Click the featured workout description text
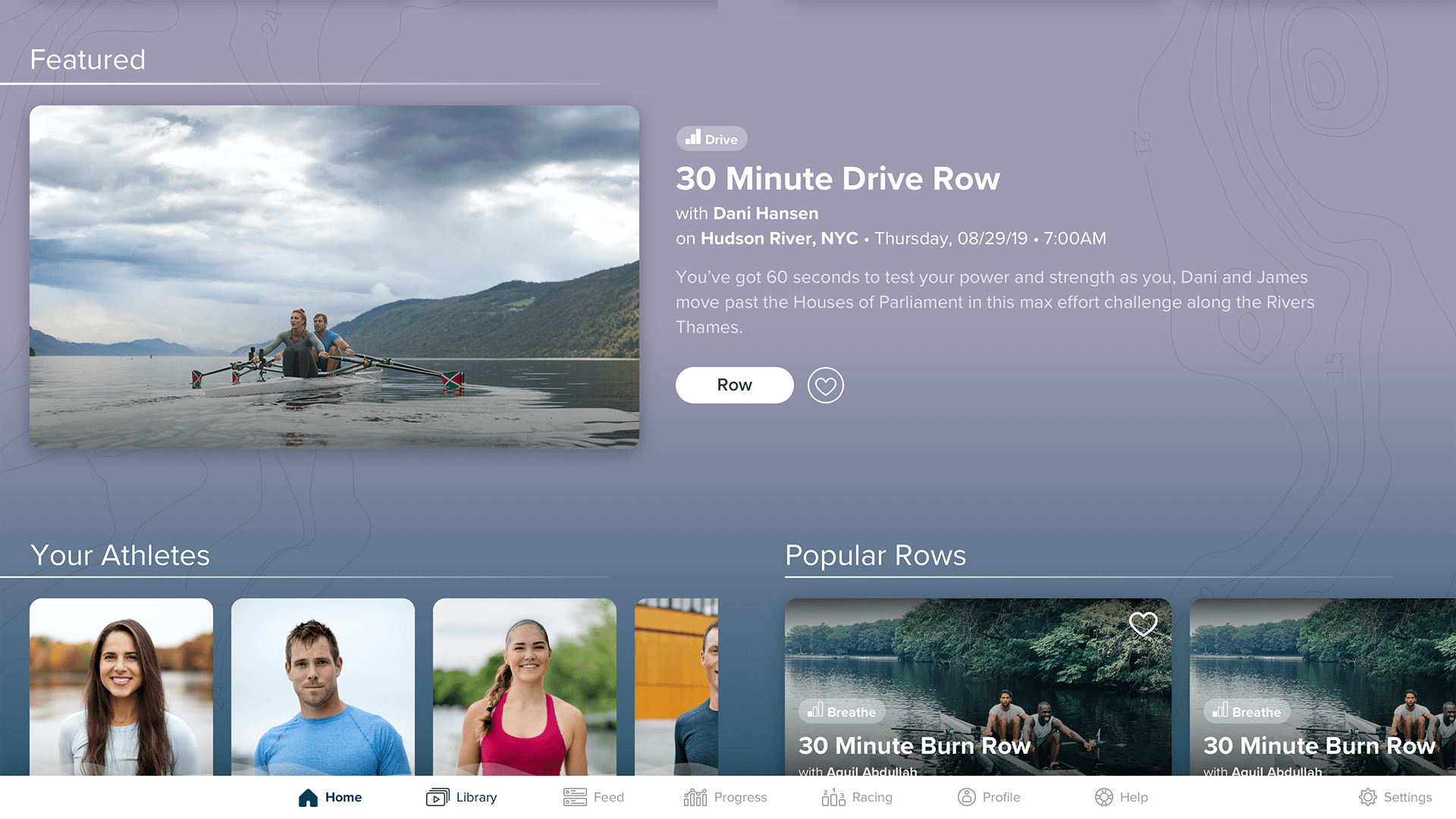The height and width of the screenshot is (819, 1456). [x=995, y=302]
